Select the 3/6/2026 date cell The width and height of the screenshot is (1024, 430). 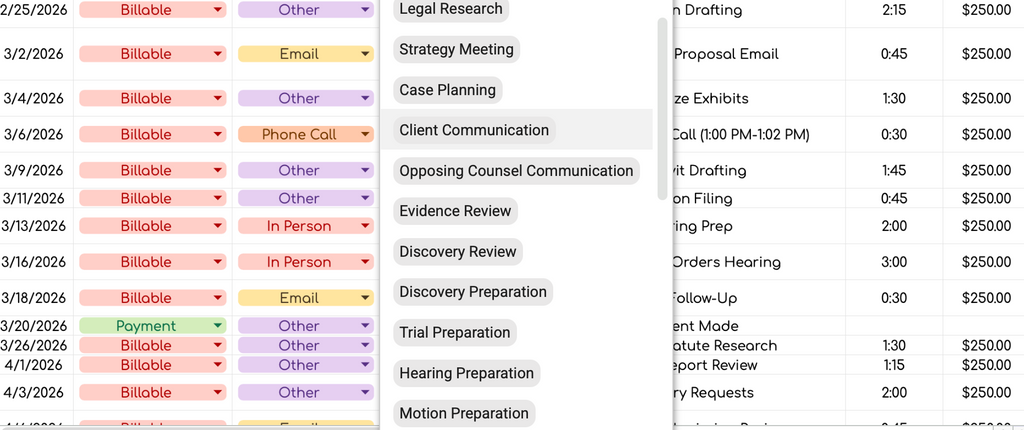(36, 135)
